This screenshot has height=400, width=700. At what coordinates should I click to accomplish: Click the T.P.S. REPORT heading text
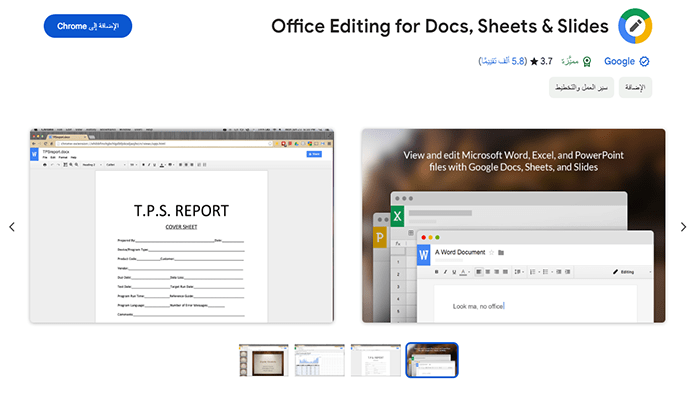coord(181,211)
